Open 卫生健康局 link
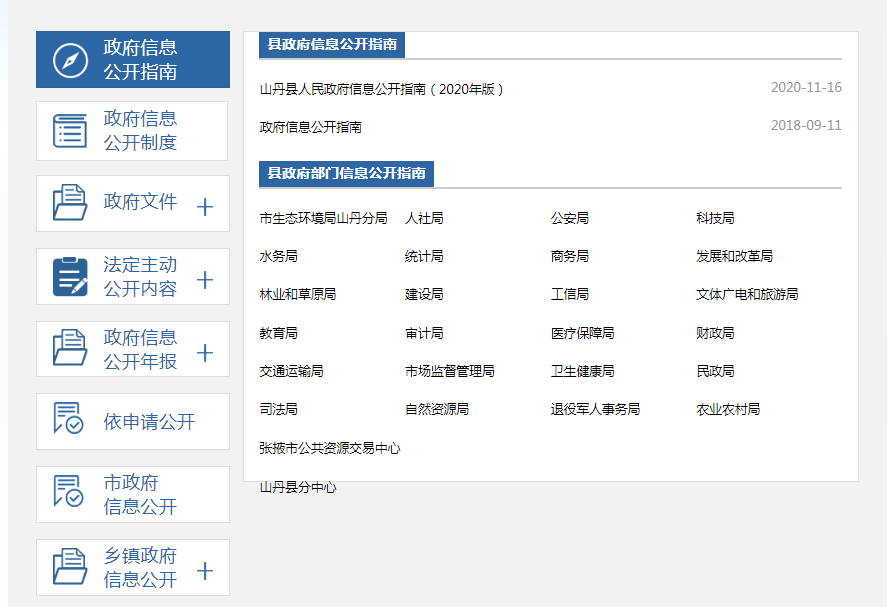This screenshot has width=888, height=607. tap(583, 371)
